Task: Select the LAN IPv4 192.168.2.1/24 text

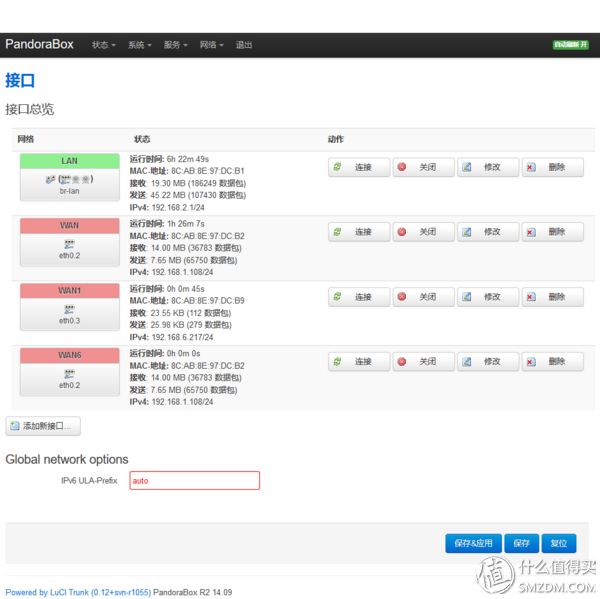Action: click(178, 207)
